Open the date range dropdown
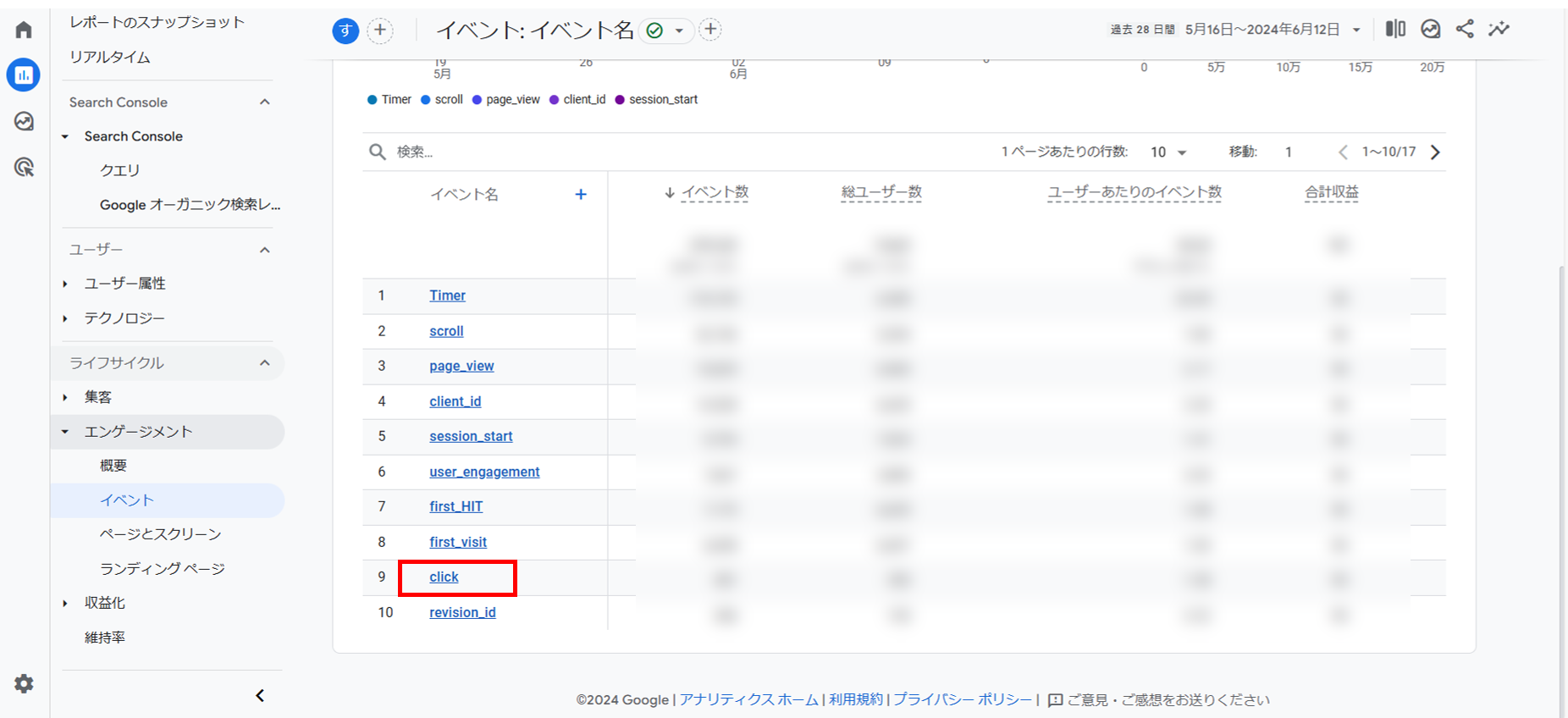 tap(1356, 30)
